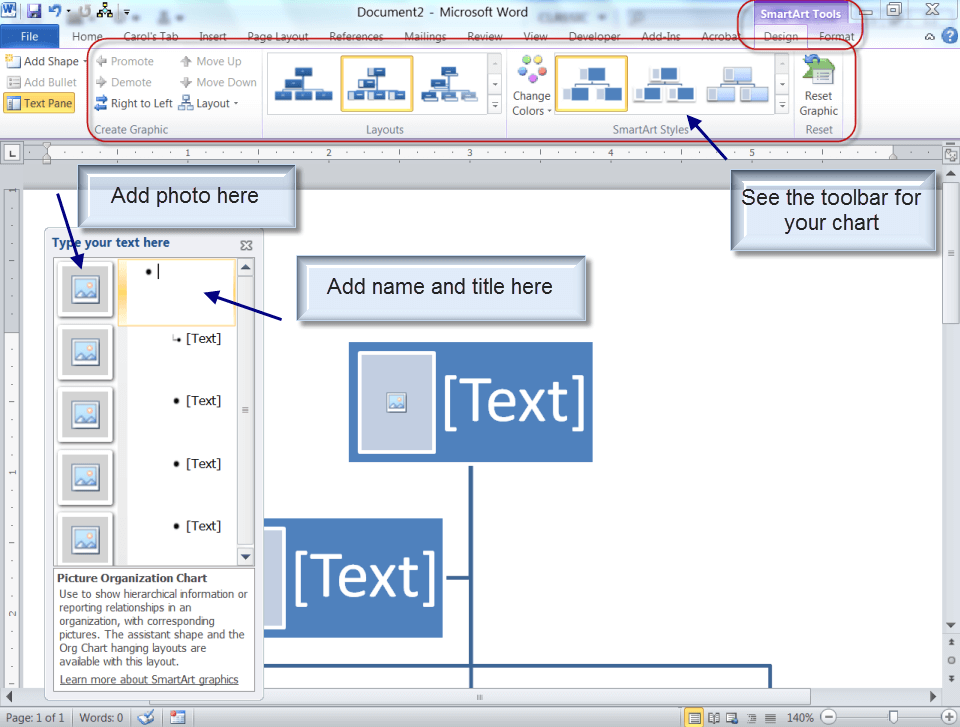Click Reset Graphic in the ribbon

tap(818, 85)
